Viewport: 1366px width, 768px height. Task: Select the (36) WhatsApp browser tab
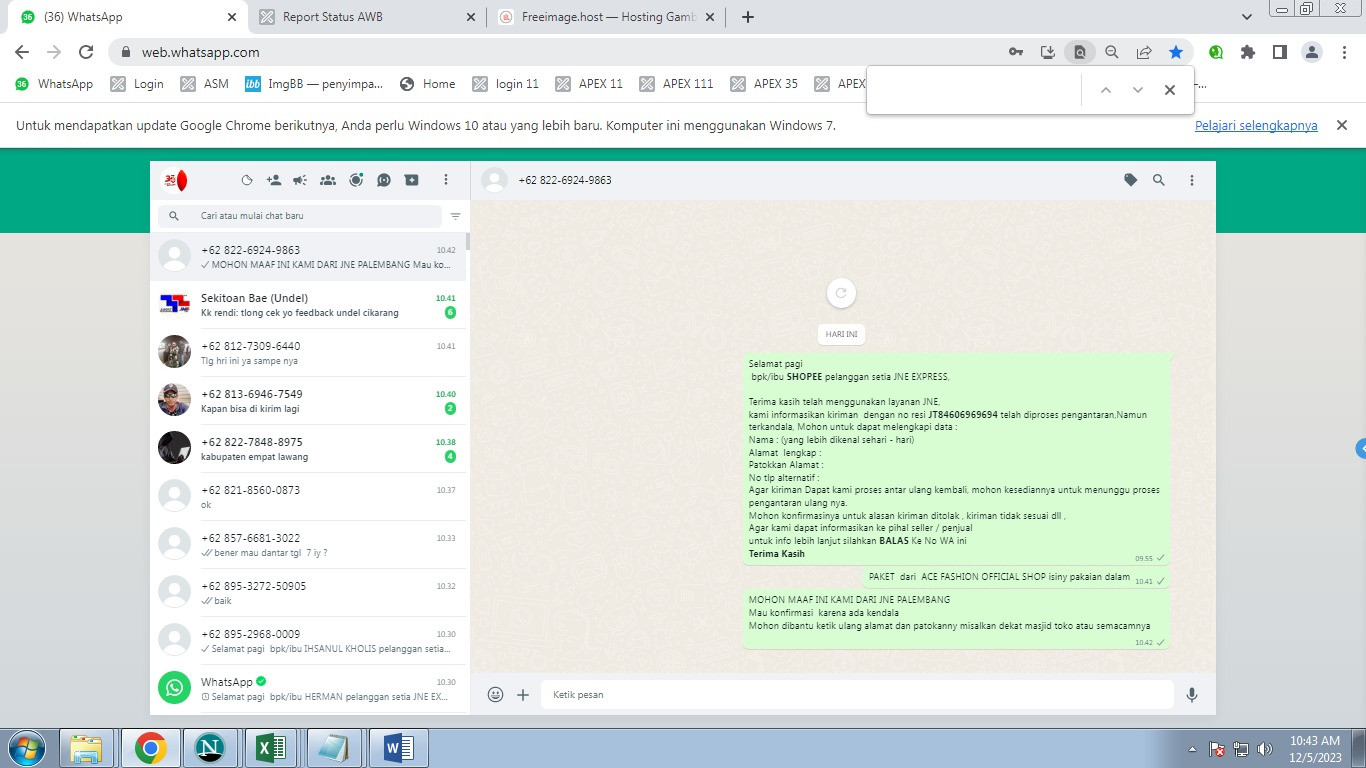tap(128, 17)
